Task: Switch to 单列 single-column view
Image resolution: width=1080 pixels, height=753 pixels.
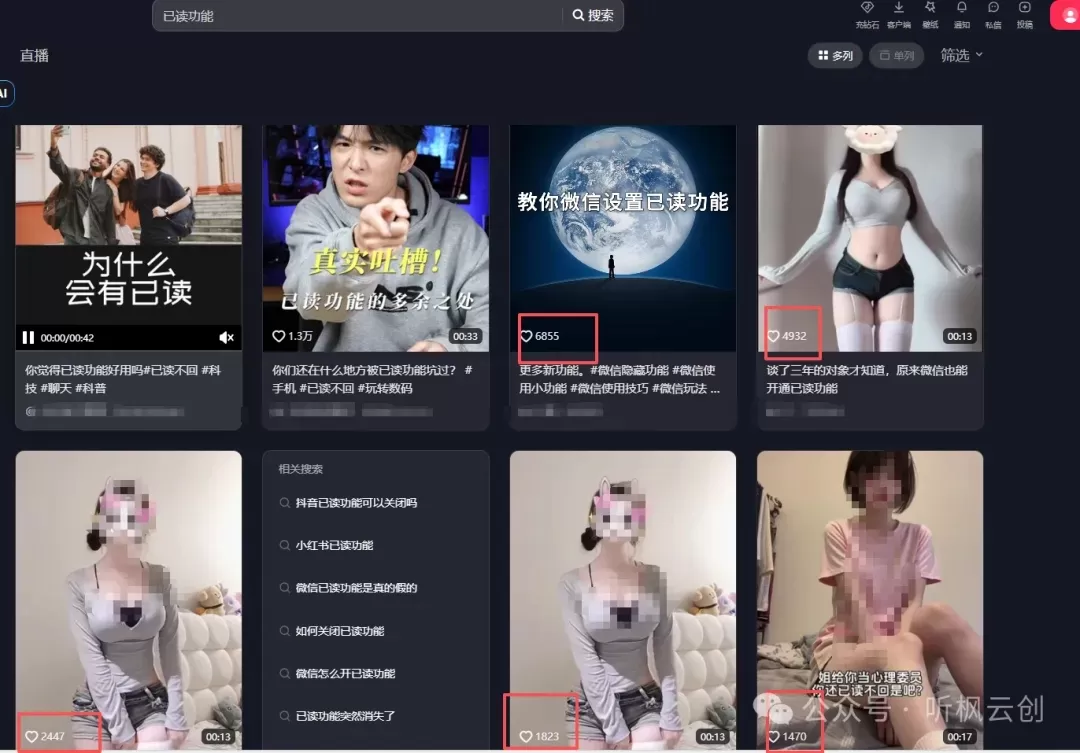Action: coord(897,56)
